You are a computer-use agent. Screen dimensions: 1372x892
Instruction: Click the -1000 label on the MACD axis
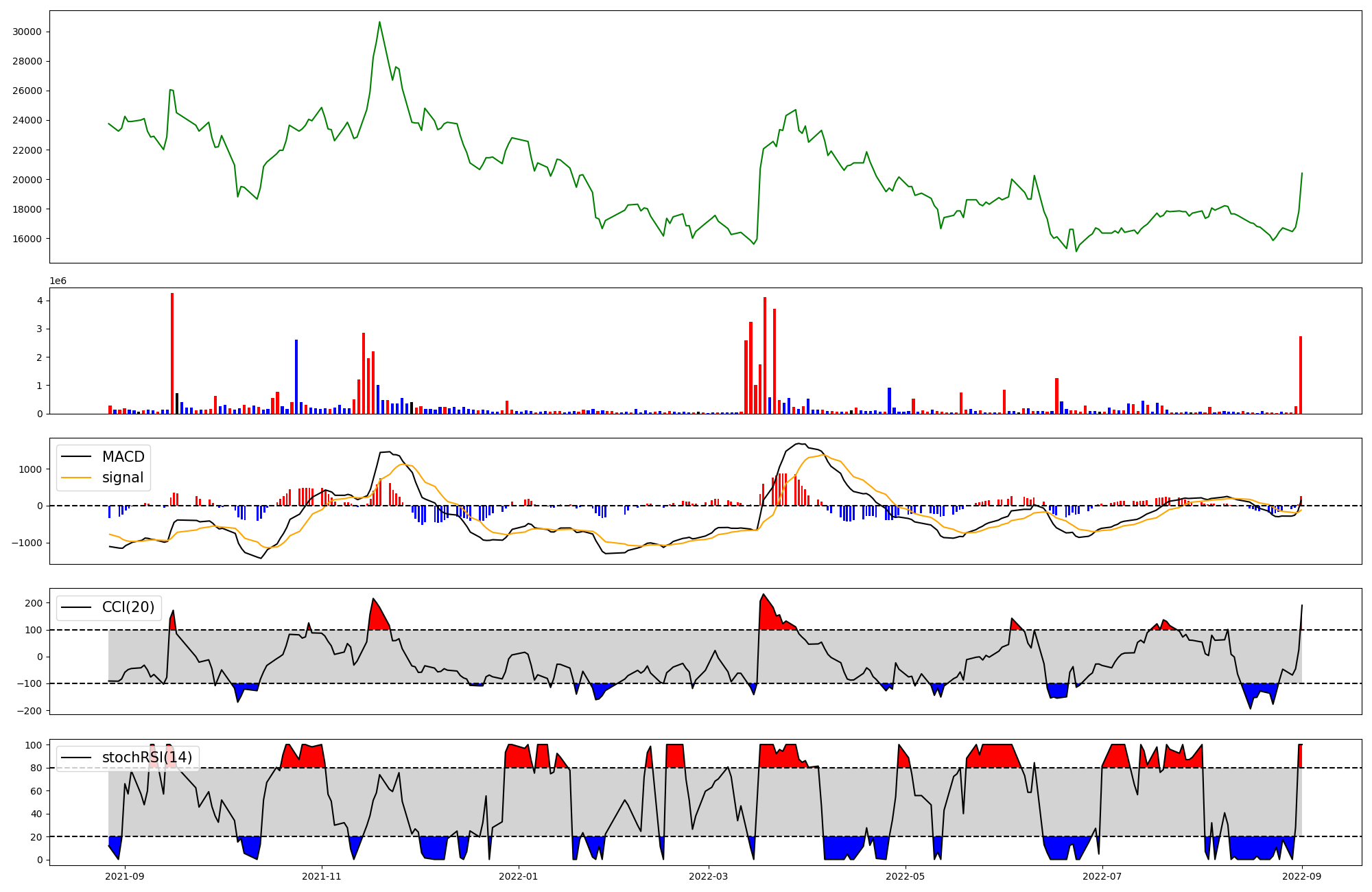[x=28, y=543]
